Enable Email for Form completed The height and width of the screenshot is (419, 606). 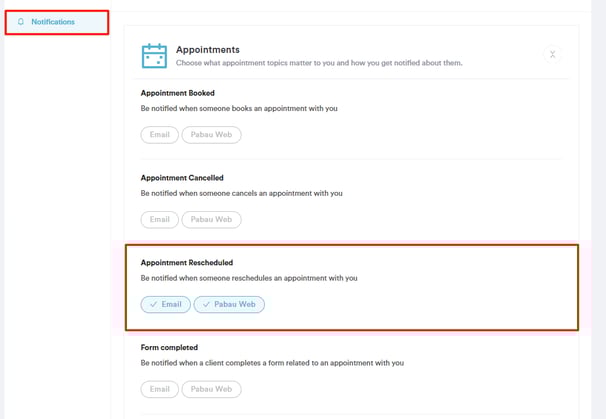[160, 390]
